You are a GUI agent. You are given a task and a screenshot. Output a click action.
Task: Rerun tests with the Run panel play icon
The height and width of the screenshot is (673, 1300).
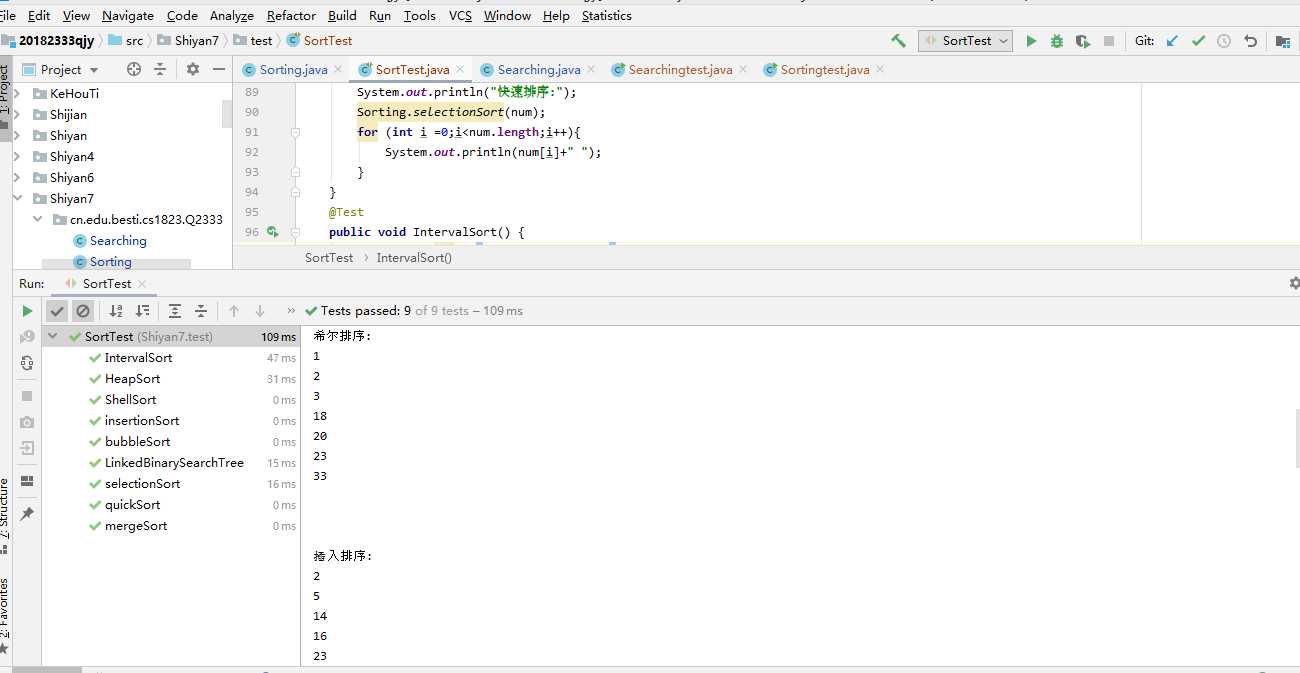[27, 311]
